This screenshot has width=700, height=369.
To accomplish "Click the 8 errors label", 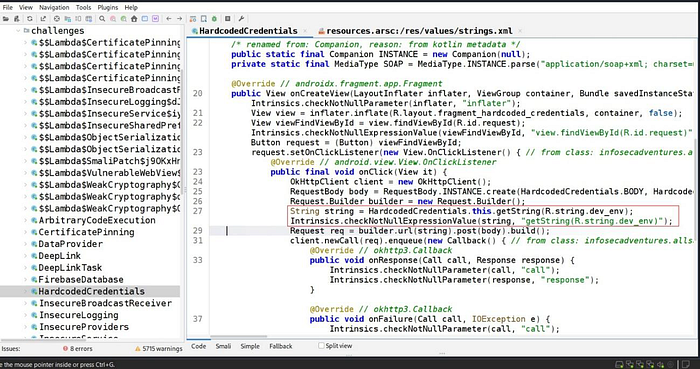I will (81, 348).
